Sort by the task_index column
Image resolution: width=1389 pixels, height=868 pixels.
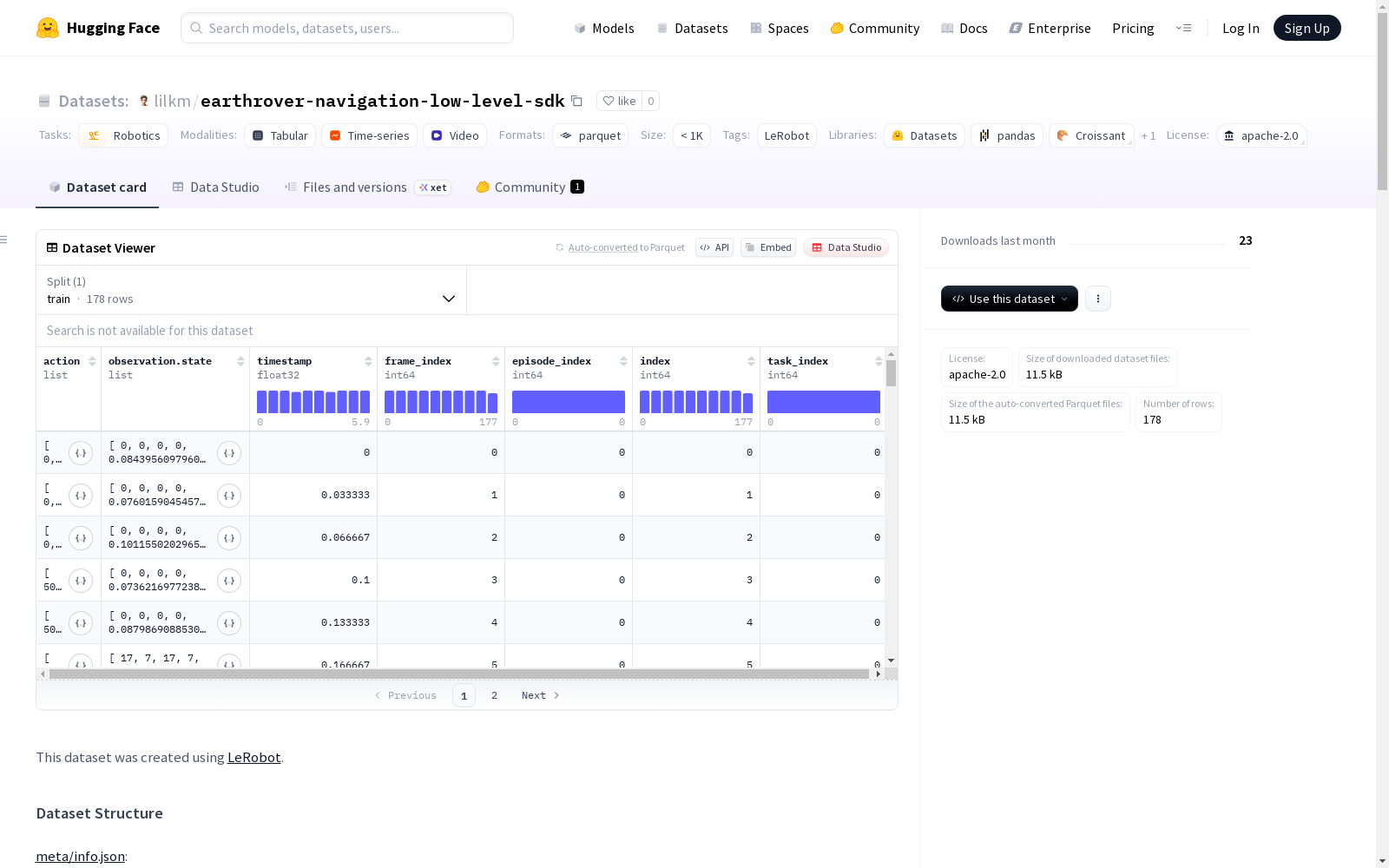pos(879,361)
